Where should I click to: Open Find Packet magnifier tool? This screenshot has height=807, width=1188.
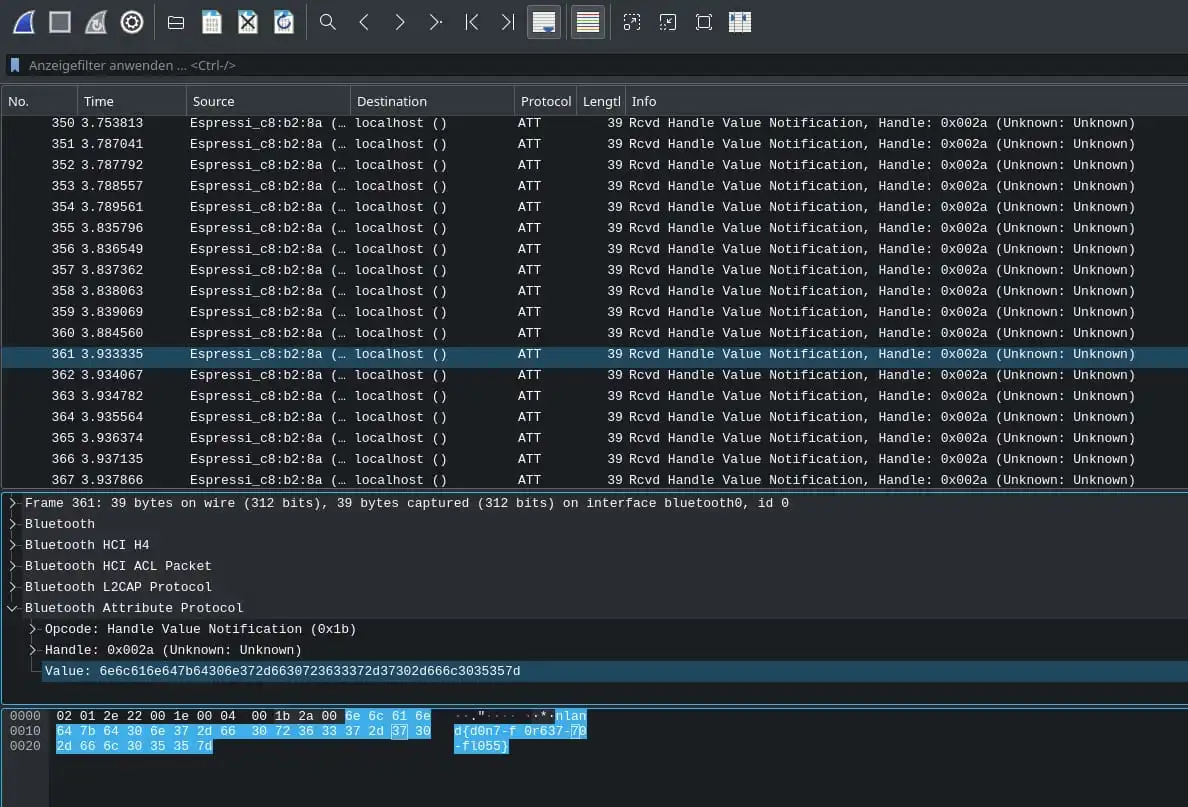[x=328, y=22]
